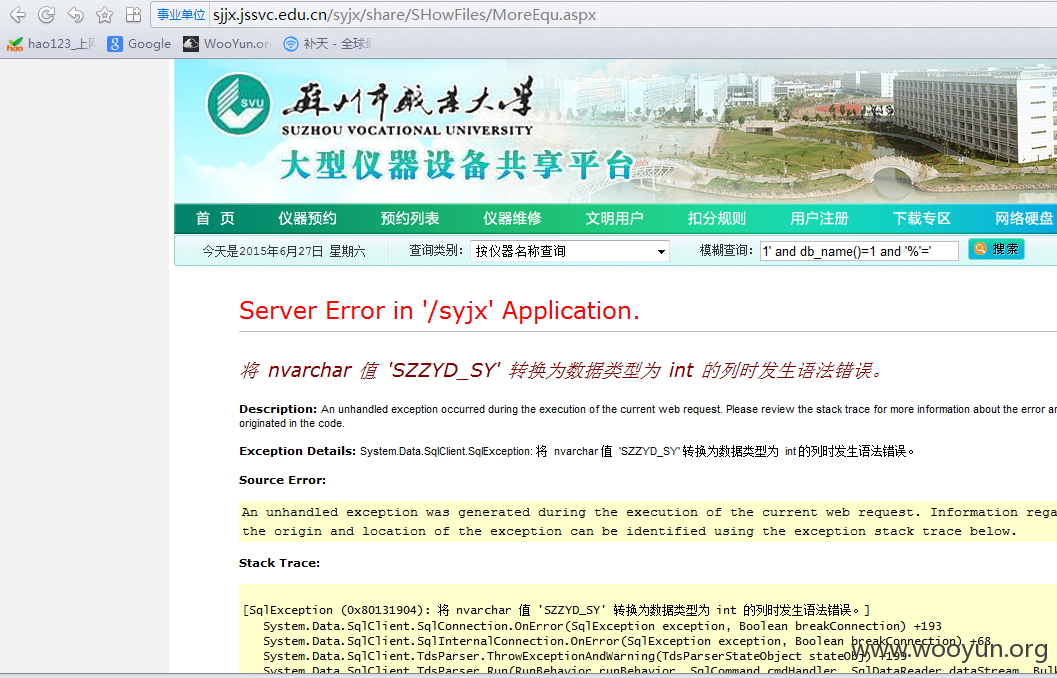Image resolution: width=1057 pixels, height=678 pixels.
Task: Click the 'Stack Trace:' label
Action: [x=279, y=563]
